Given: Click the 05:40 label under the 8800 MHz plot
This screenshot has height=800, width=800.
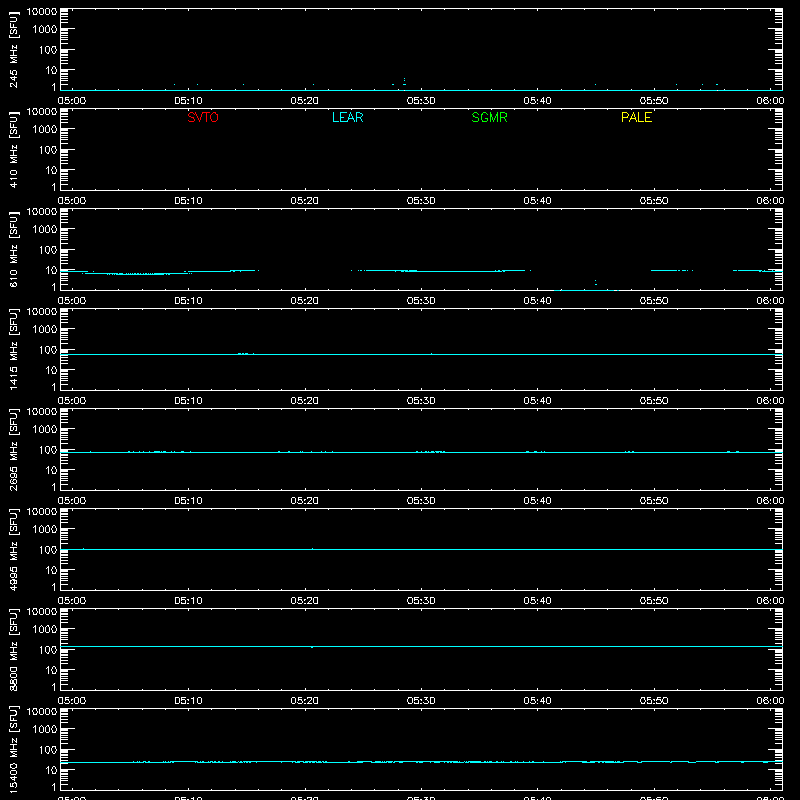Looking at the screenshot, I should [537, 701].
